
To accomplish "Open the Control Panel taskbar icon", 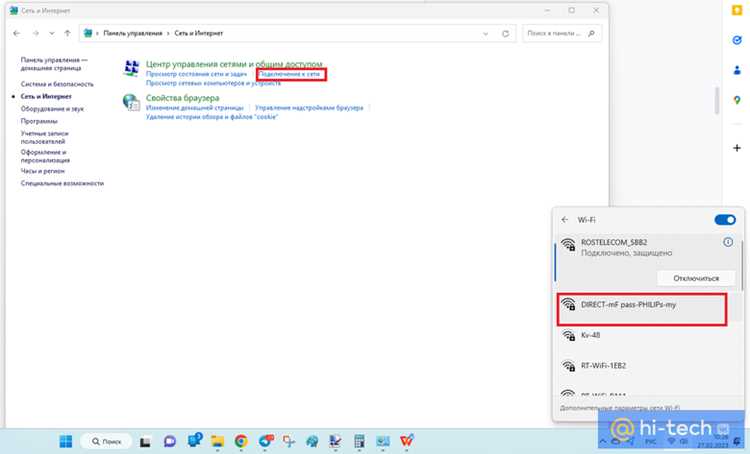I will coord(383,441).
